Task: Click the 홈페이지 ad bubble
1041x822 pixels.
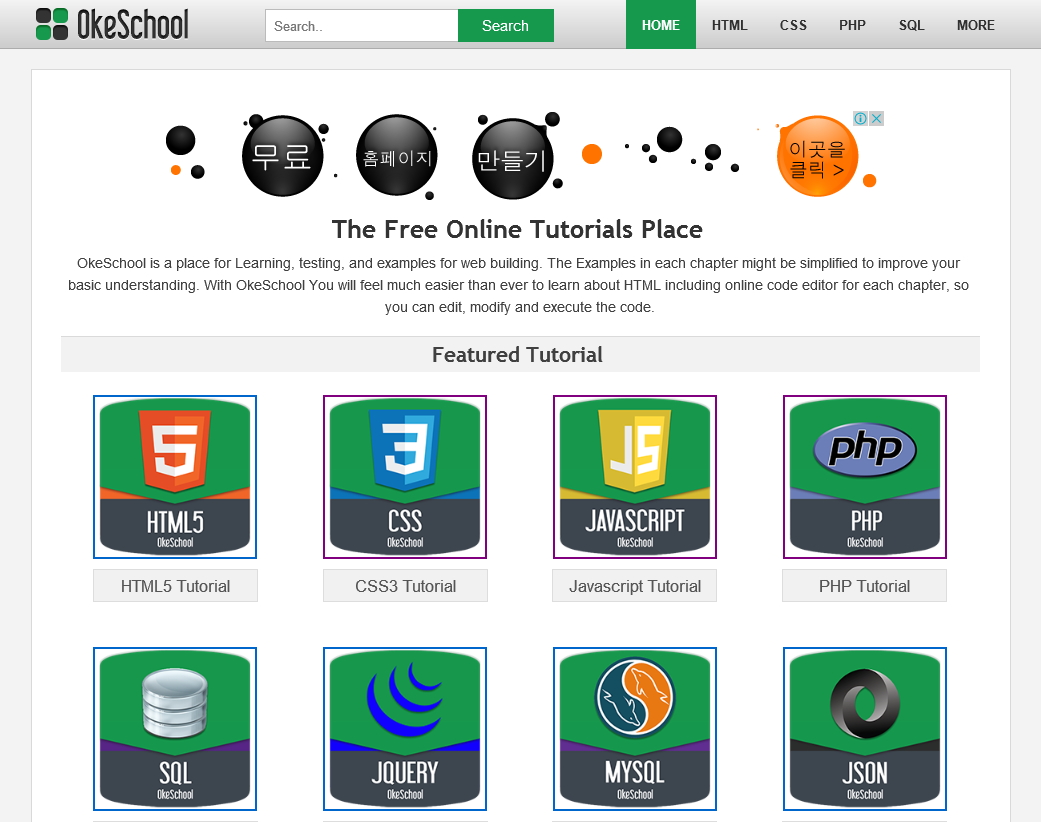Action: click(397, 155)
